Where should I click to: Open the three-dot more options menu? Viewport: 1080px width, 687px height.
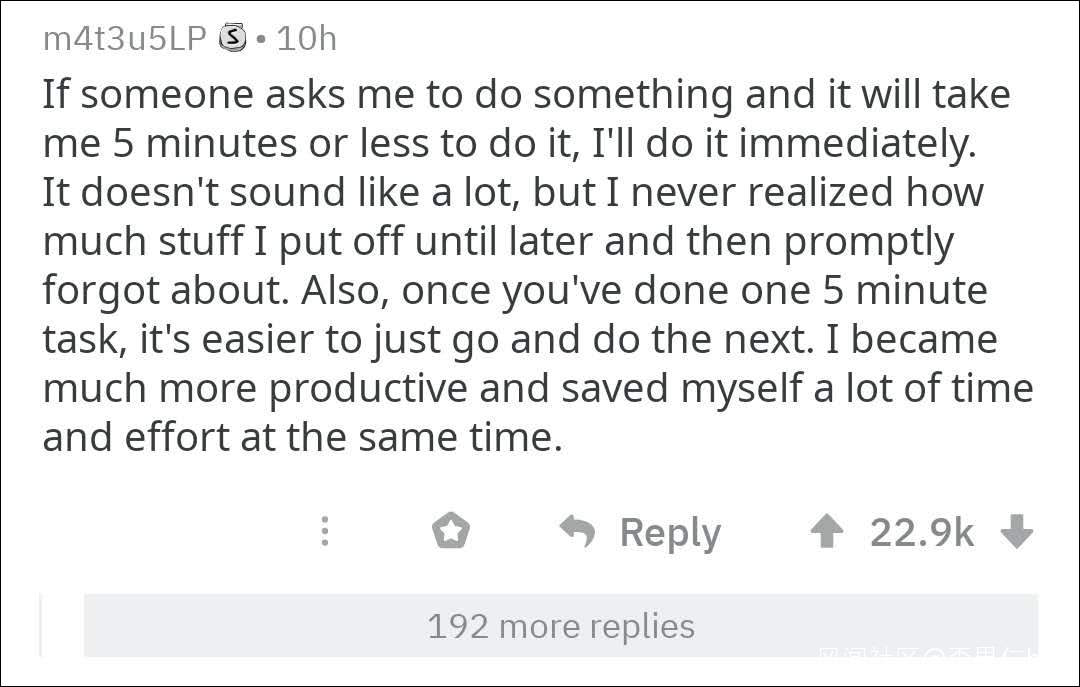324,531
